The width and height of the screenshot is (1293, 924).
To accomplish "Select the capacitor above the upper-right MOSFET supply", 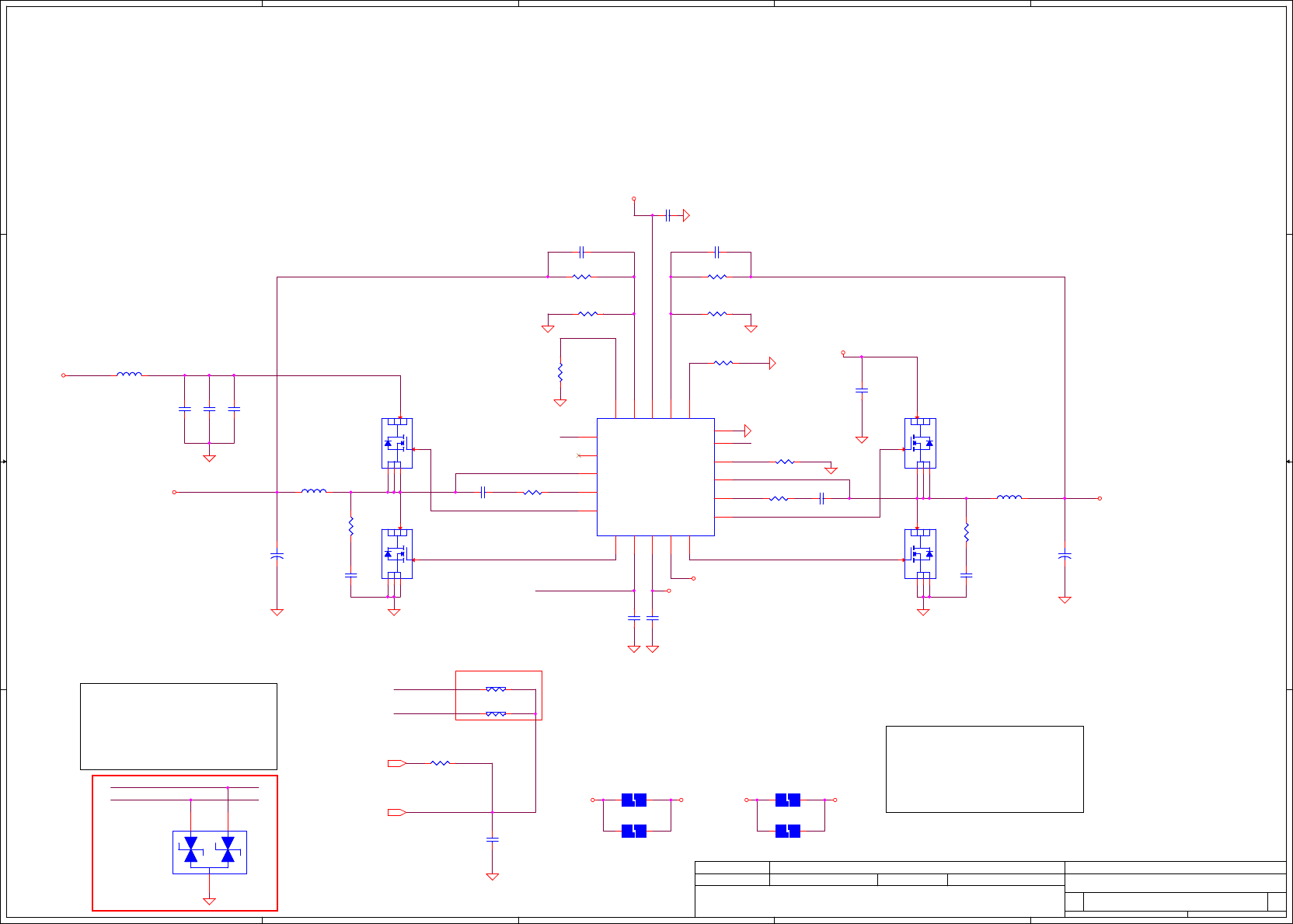I will (x=861, y=390).
